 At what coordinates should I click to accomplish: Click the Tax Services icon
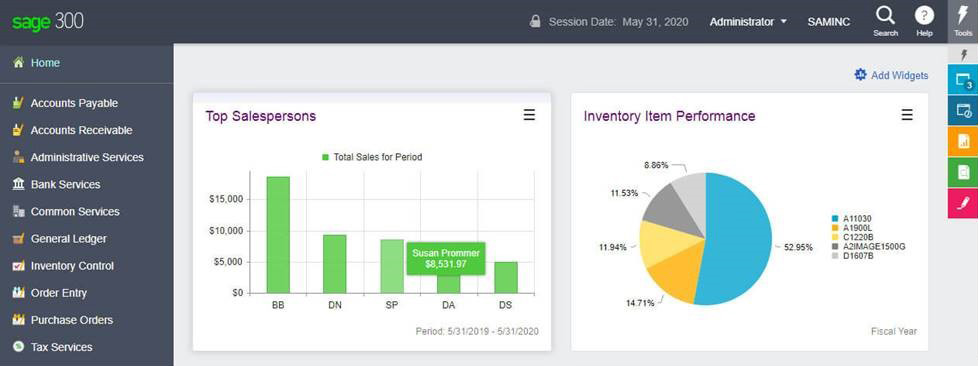(18, 347)
